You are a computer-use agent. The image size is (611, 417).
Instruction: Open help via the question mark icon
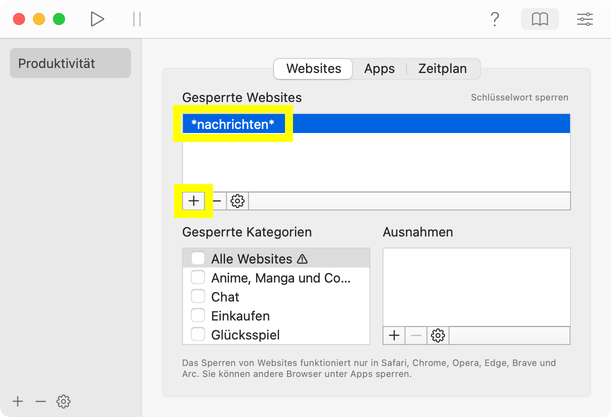(x=494, y=19)
